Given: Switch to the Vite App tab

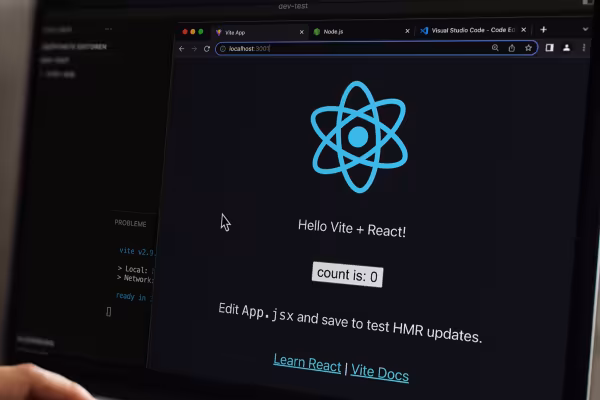Looking at the screenshot, I should coord(260,33).
